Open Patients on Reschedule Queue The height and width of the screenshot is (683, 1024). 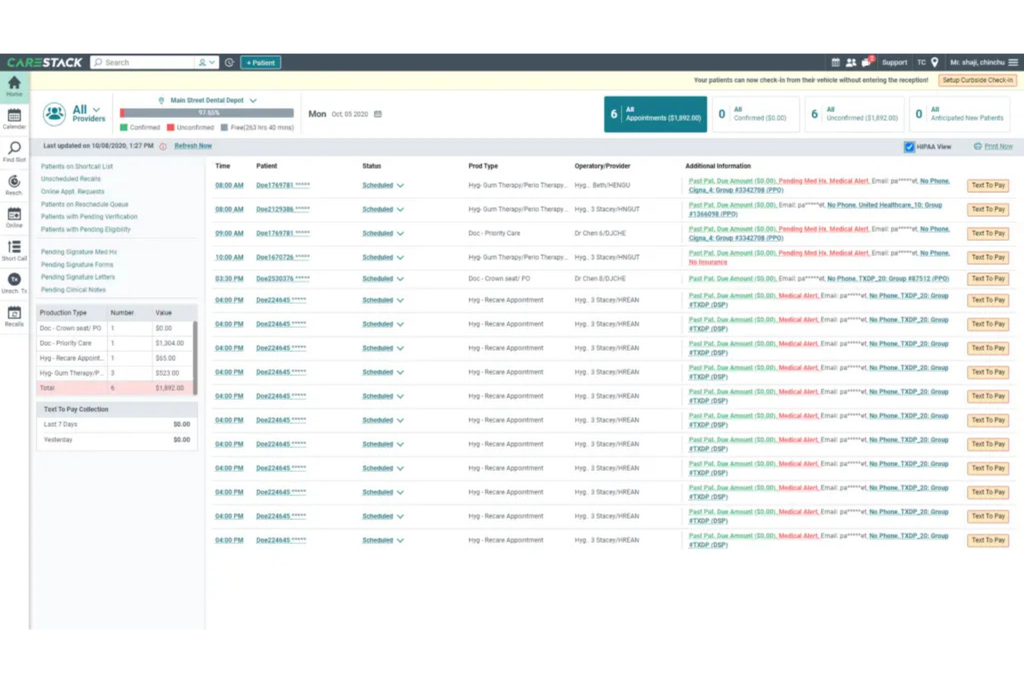click(84, 204)
